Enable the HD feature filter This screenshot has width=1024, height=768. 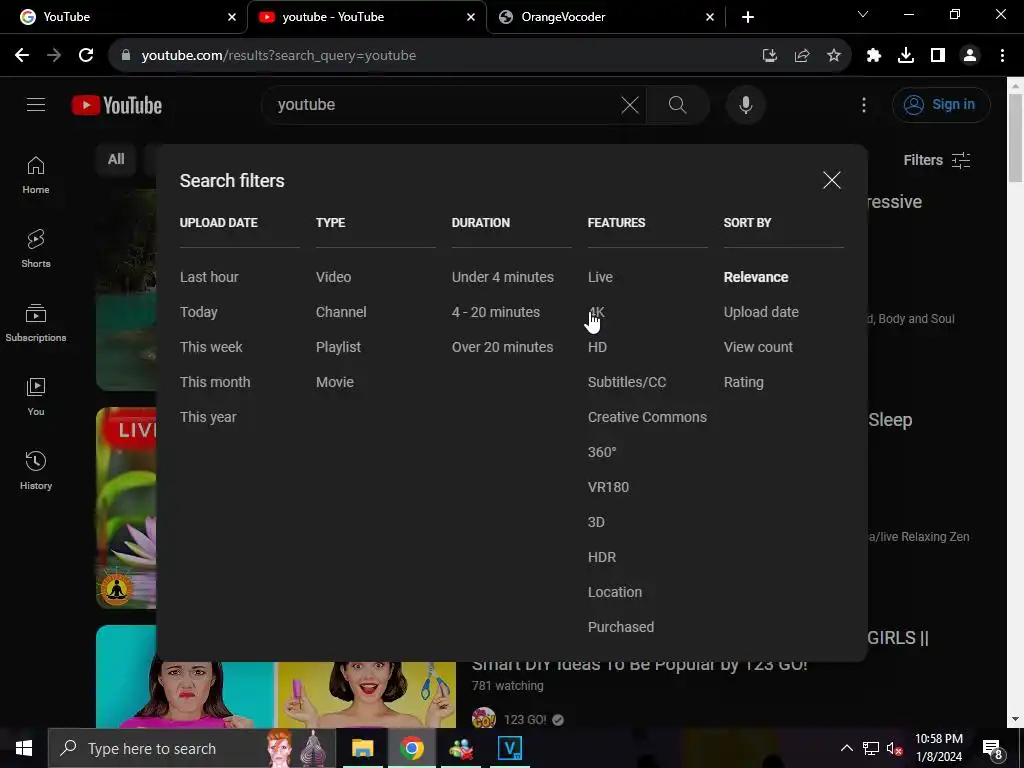click(x=597, y=347)
